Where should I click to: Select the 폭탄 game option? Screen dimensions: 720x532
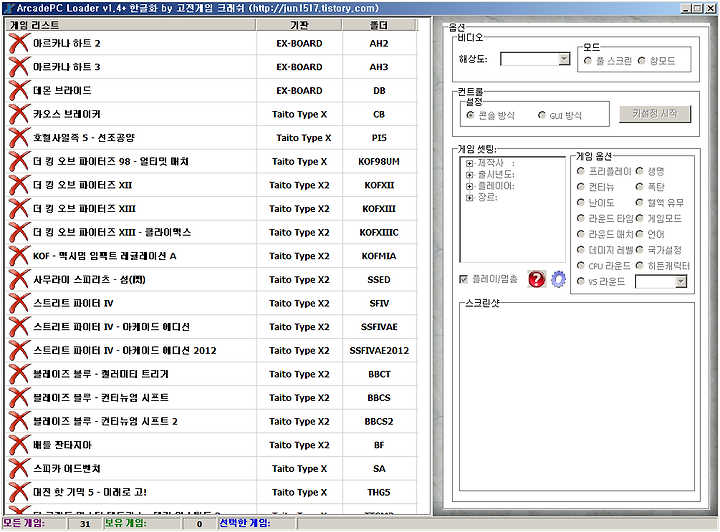click(639, 187)
